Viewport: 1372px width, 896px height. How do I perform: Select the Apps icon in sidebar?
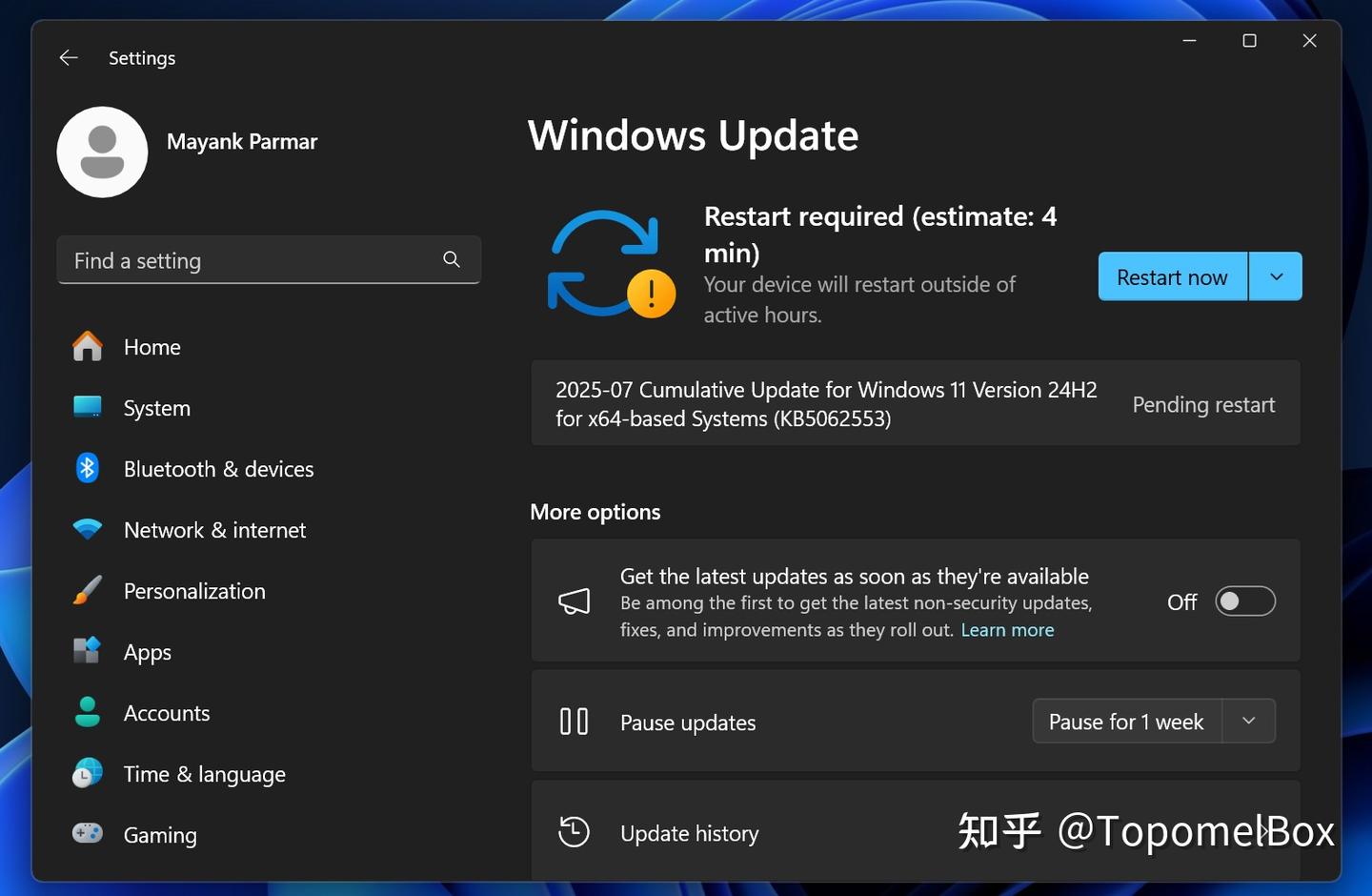click(x=88, y=651)
